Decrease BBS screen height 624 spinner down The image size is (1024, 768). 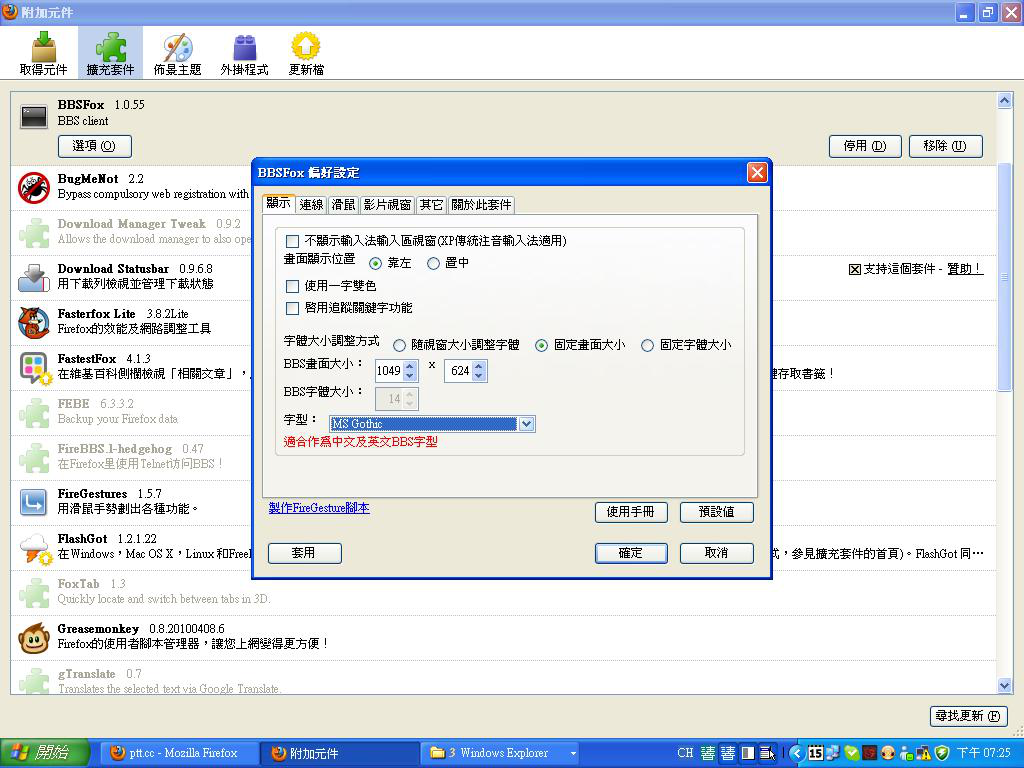click(479, 376)
